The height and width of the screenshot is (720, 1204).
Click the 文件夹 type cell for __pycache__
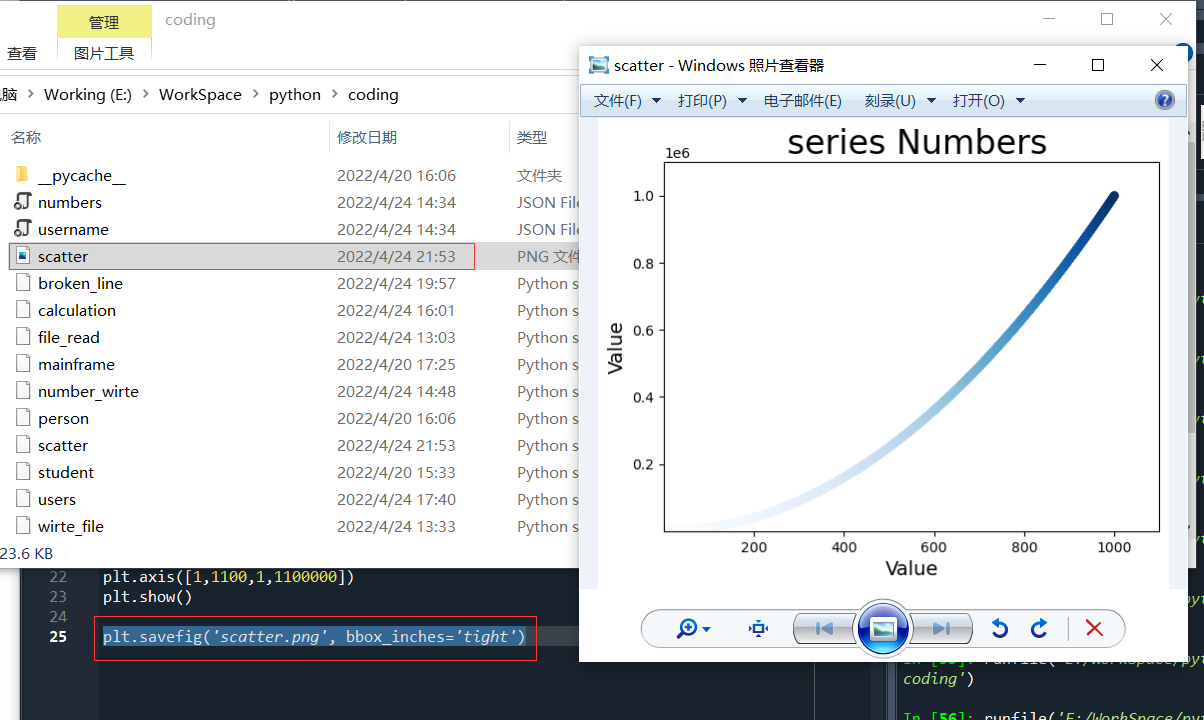539,175
